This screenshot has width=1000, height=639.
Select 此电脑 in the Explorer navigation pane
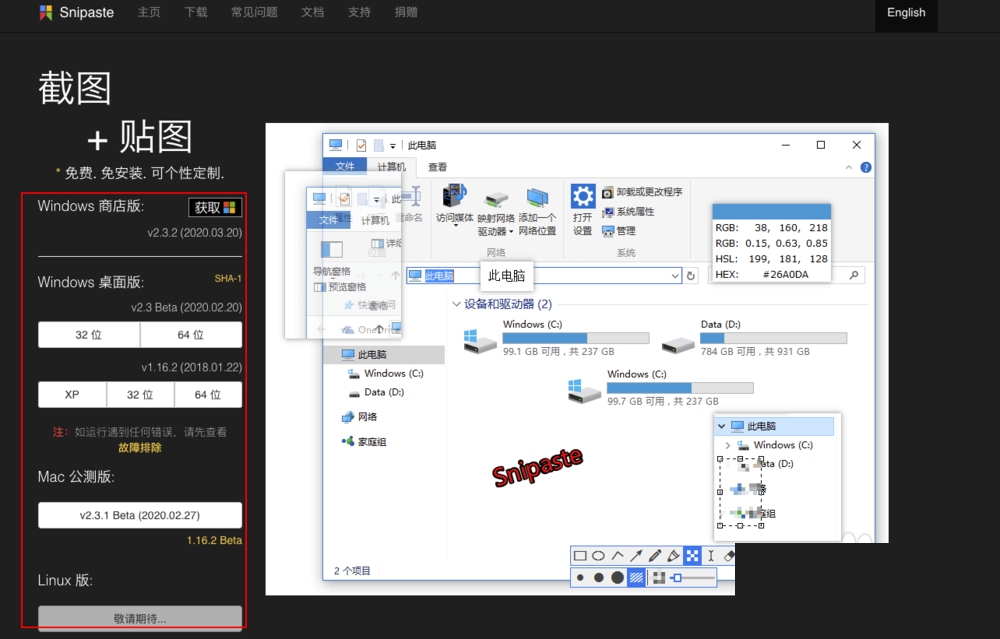click(385, 355)
